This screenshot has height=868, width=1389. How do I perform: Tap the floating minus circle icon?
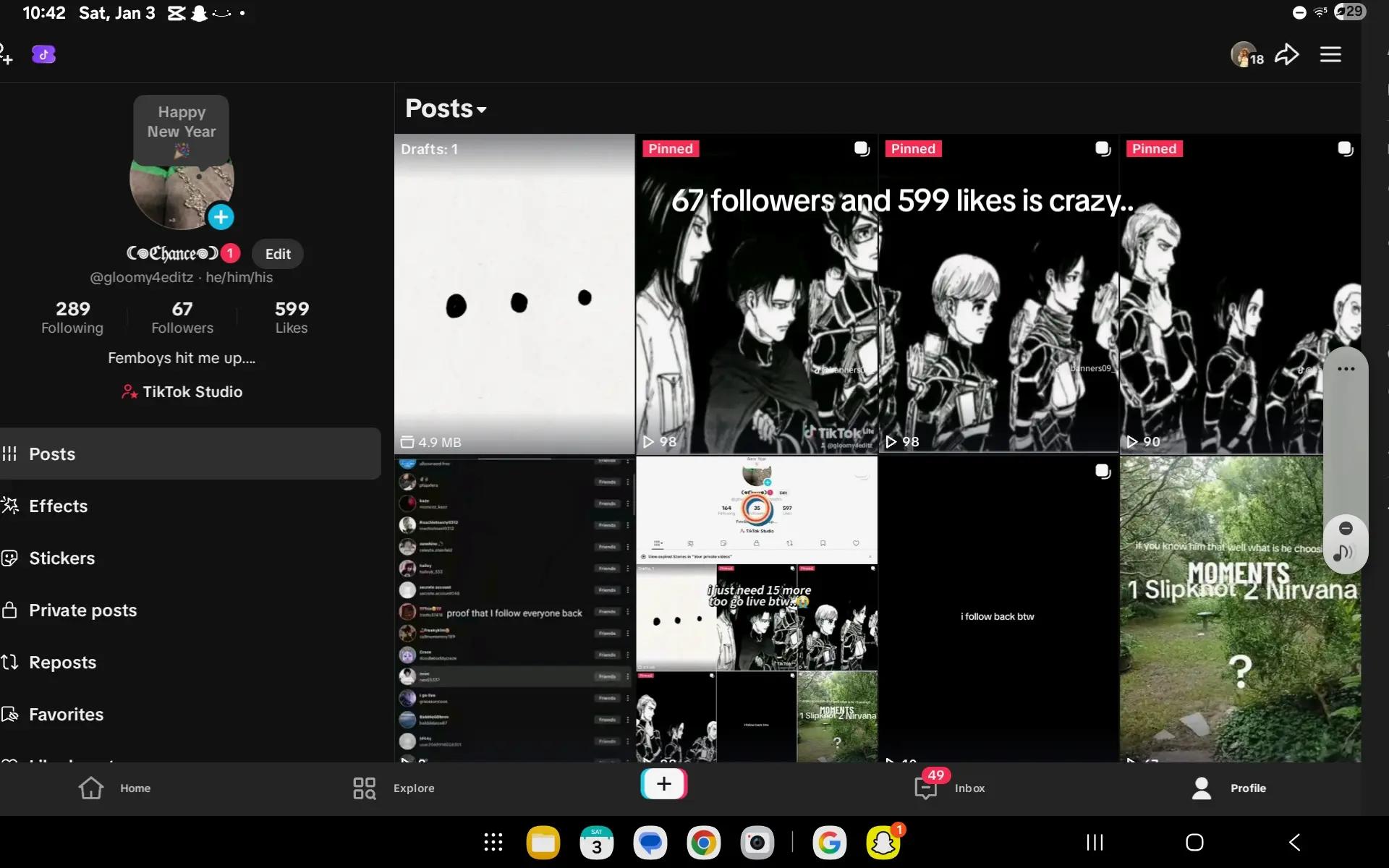pyautogui.click(x=1346, y=528)
